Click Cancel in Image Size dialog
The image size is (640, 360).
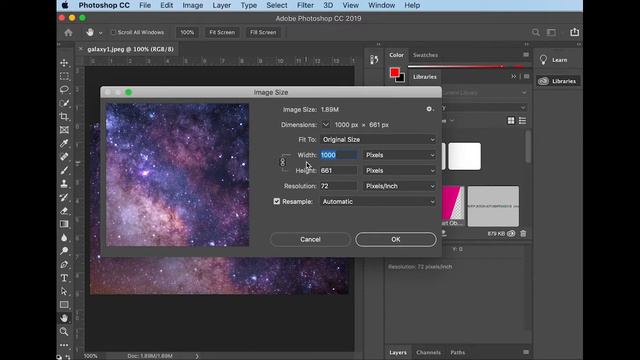point(310,240)
